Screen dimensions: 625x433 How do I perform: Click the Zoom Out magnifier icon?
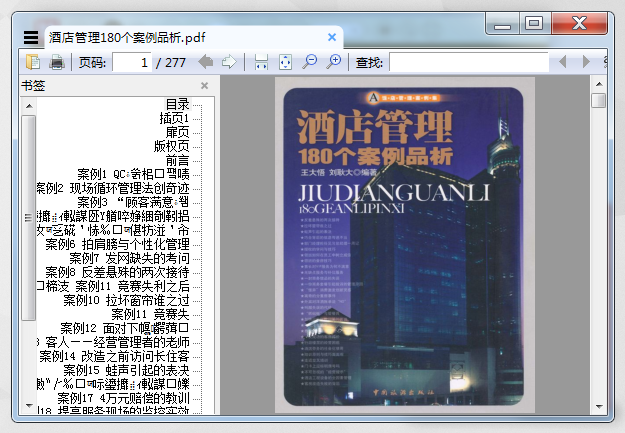point(310,63)
